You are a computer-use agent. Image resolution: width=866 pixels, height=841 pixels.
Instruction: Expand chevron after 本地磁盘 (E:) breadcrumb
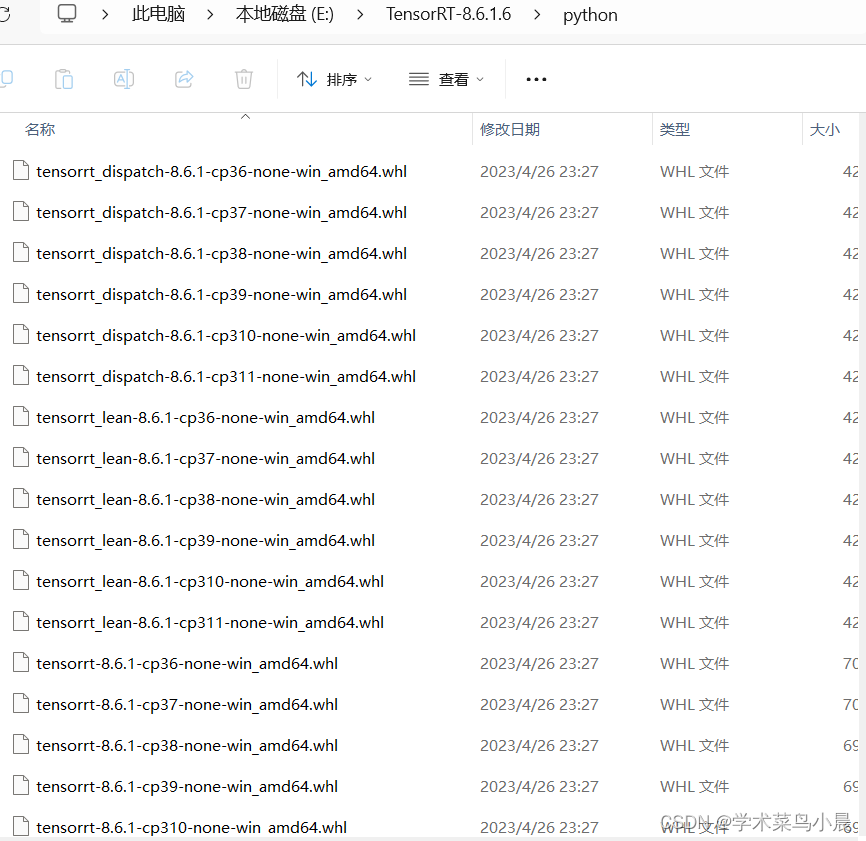tap(360, 14)
